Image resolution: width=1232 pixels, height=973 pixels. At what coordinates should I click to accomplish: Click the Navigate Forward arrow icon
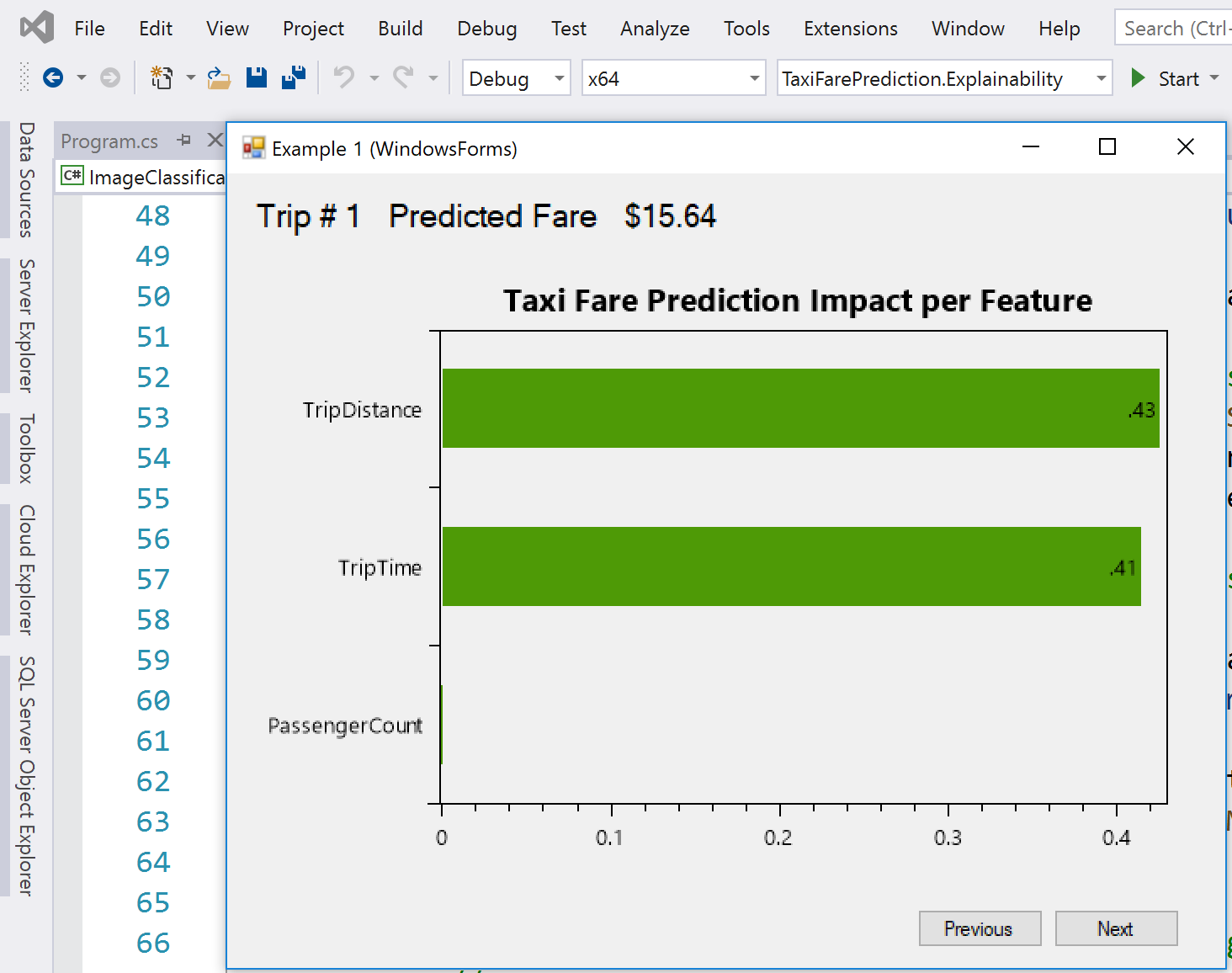point(109,78)
